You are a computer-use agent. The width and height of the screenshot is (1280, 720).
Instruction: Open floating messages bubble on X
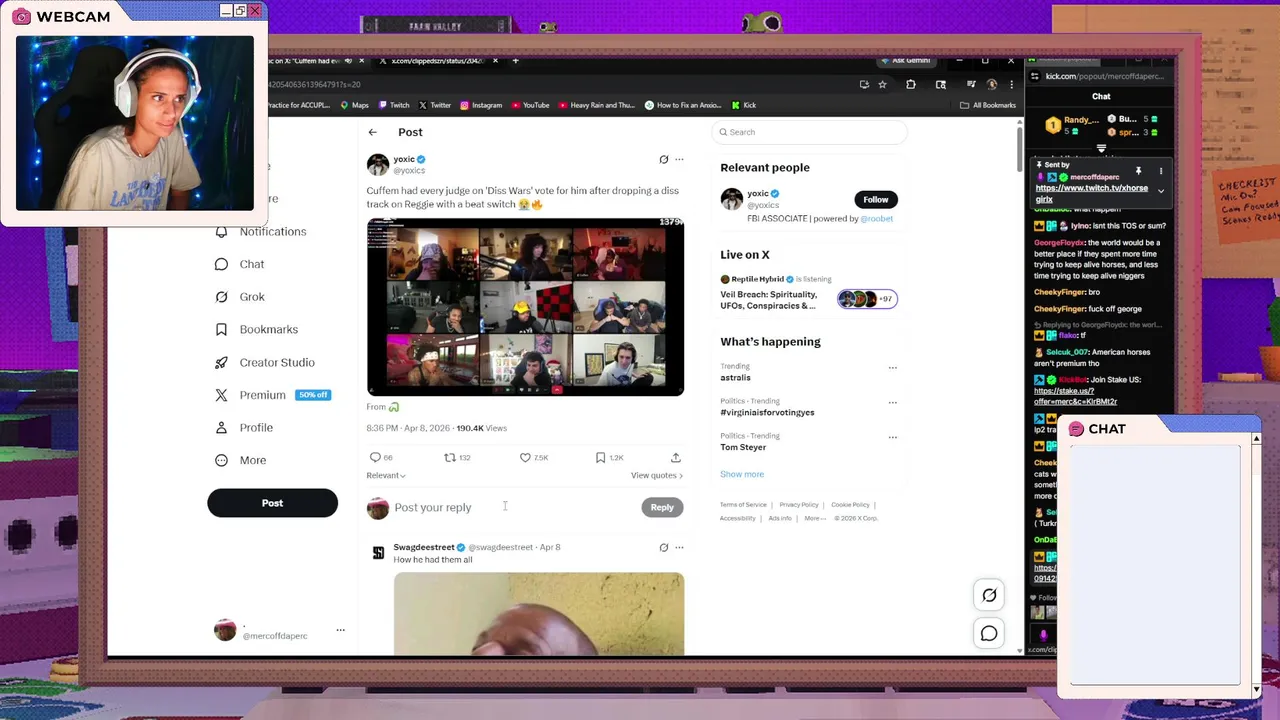pos(989,633)
